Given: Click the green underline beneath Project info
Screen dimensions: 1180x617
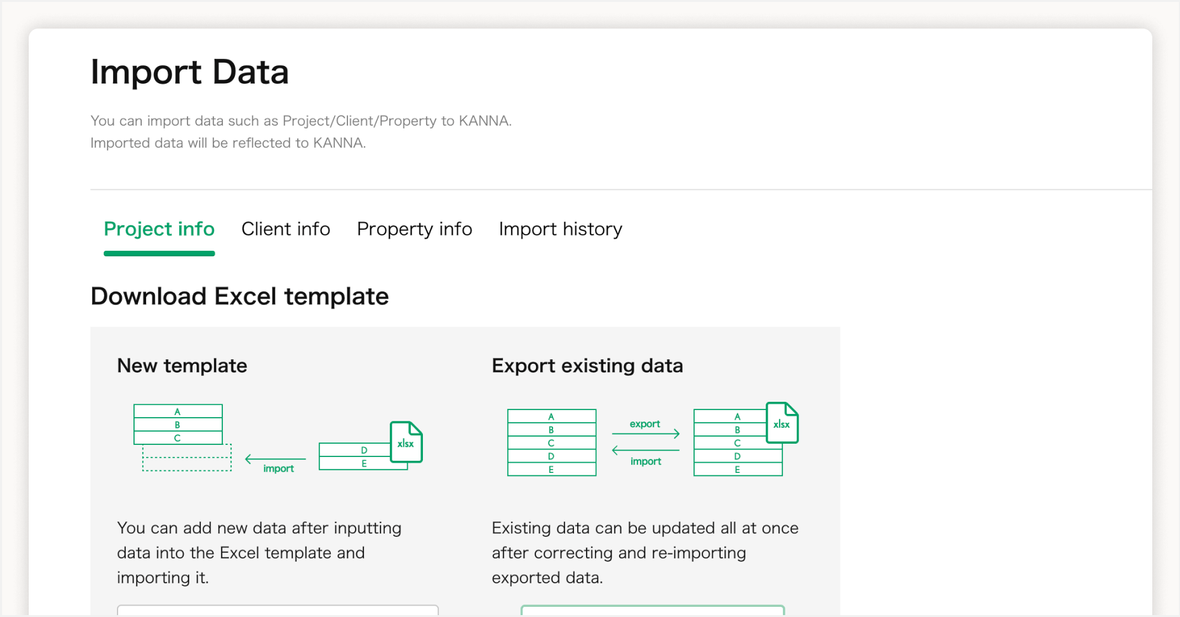Looking at the screenshot, I should (x=159, y=251).
